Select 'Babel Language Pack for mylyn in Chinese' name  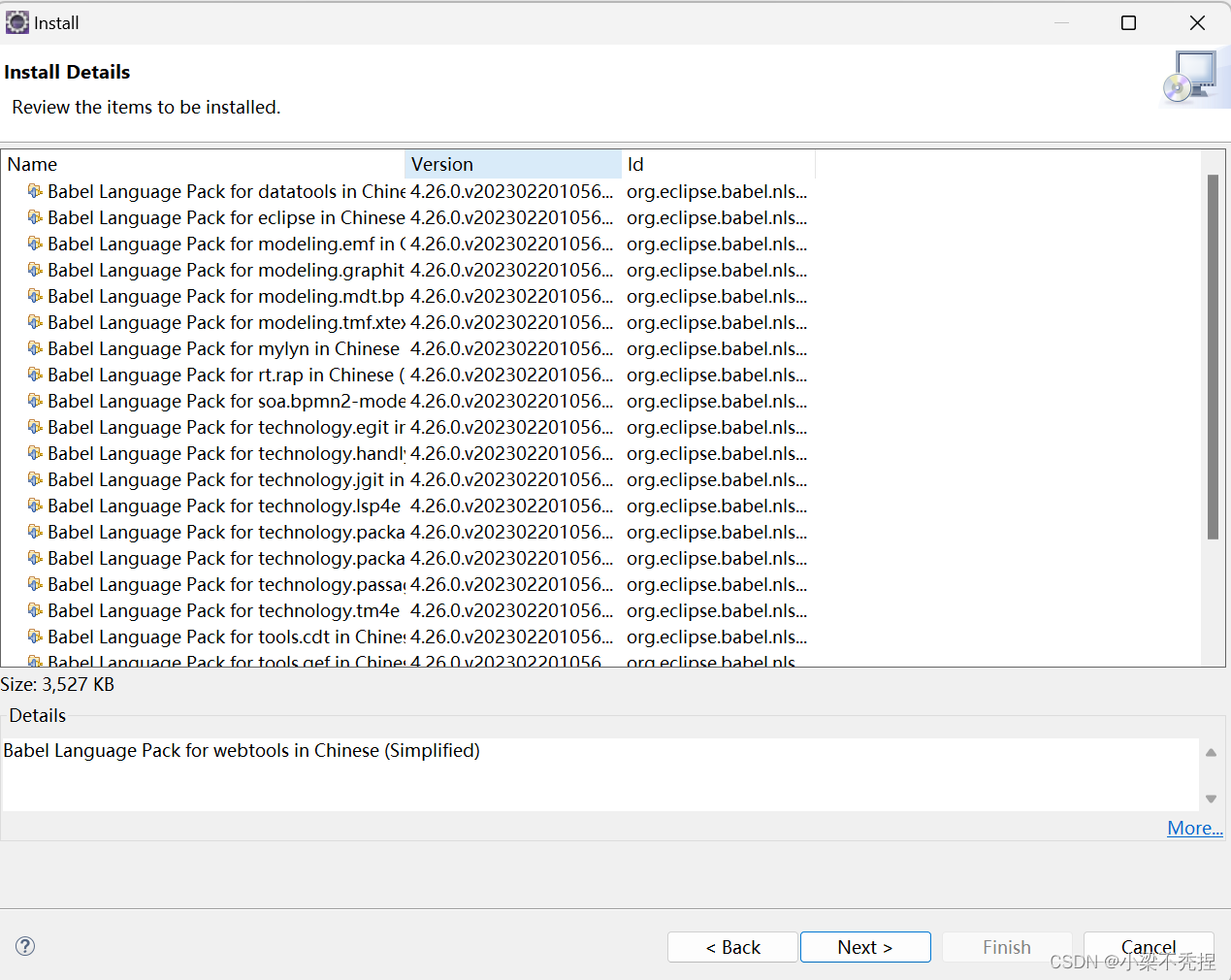click(x=223, y=348)
